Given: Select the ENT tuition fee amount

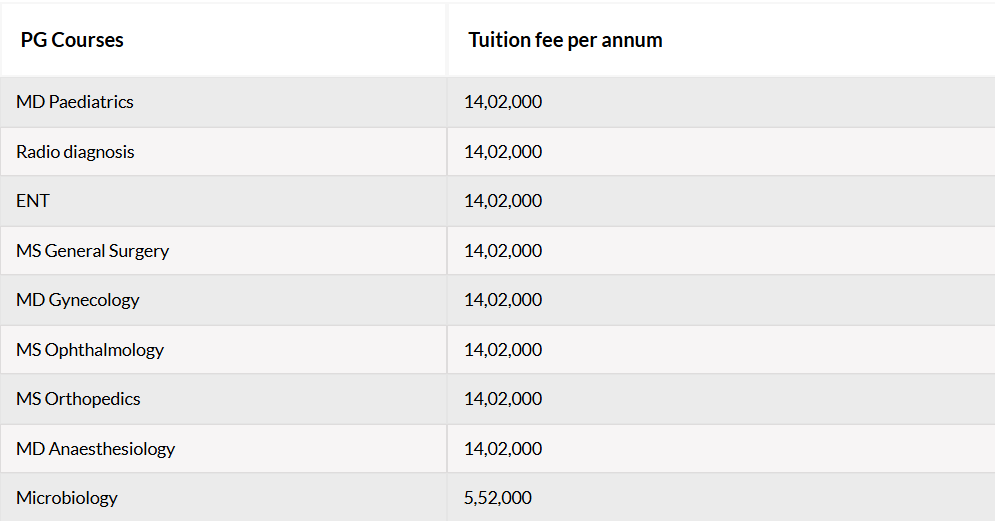Looking at the screenshot, I should [x=503, y=201].
